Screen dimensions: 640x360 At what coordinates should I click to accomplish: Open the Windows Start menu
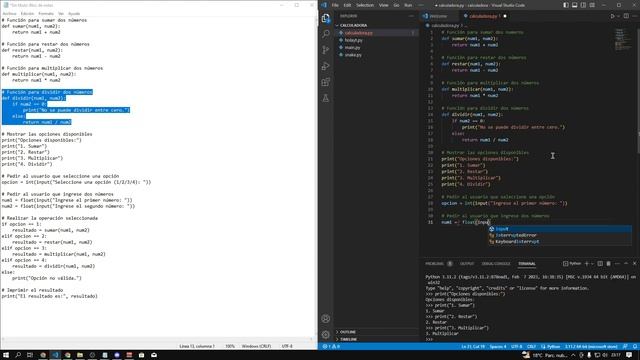pos(6,355)
